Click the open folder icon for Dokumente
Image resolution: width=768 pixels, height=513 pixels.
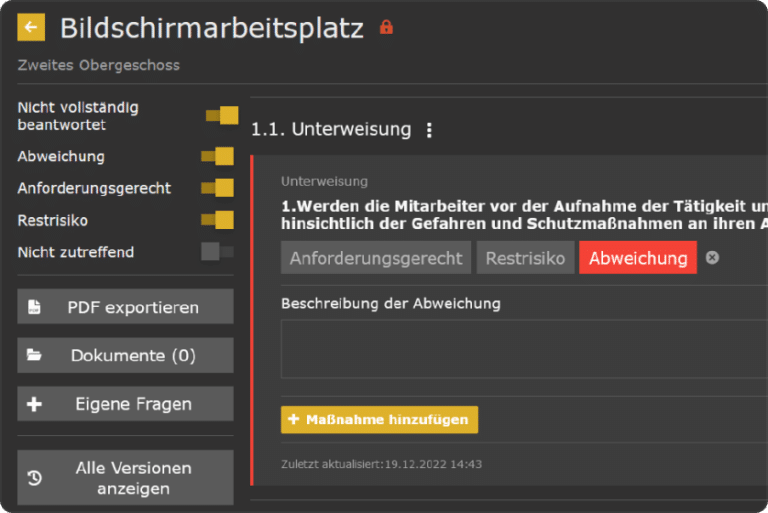tap(34, 355)
